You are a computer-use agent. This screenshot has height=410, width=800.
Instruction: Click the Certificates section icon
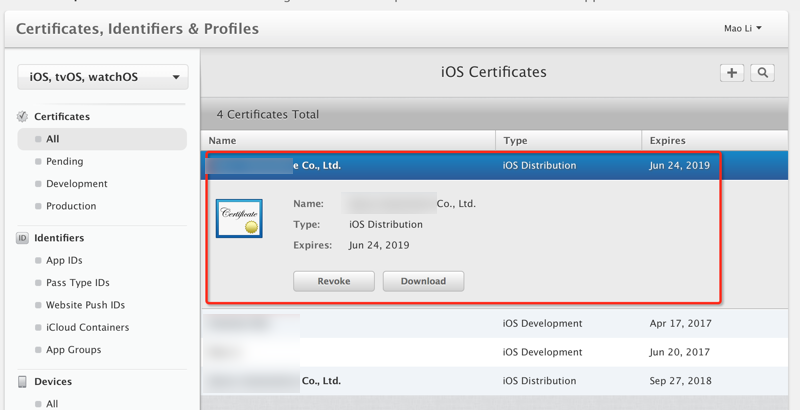point(22,117)
